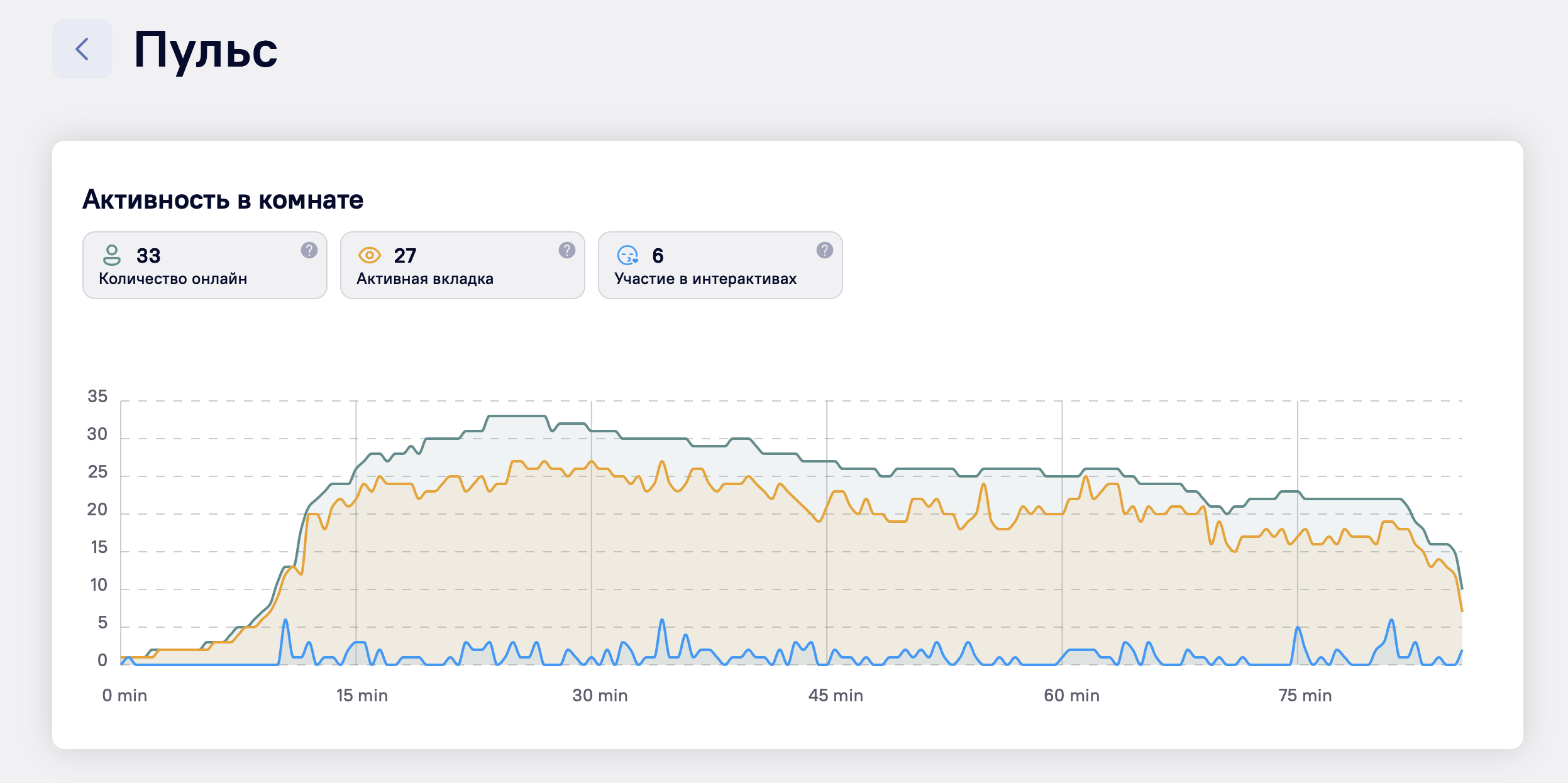Toggle the Активная вкладка series card
1568x783 pixels.
click(462, 265)
